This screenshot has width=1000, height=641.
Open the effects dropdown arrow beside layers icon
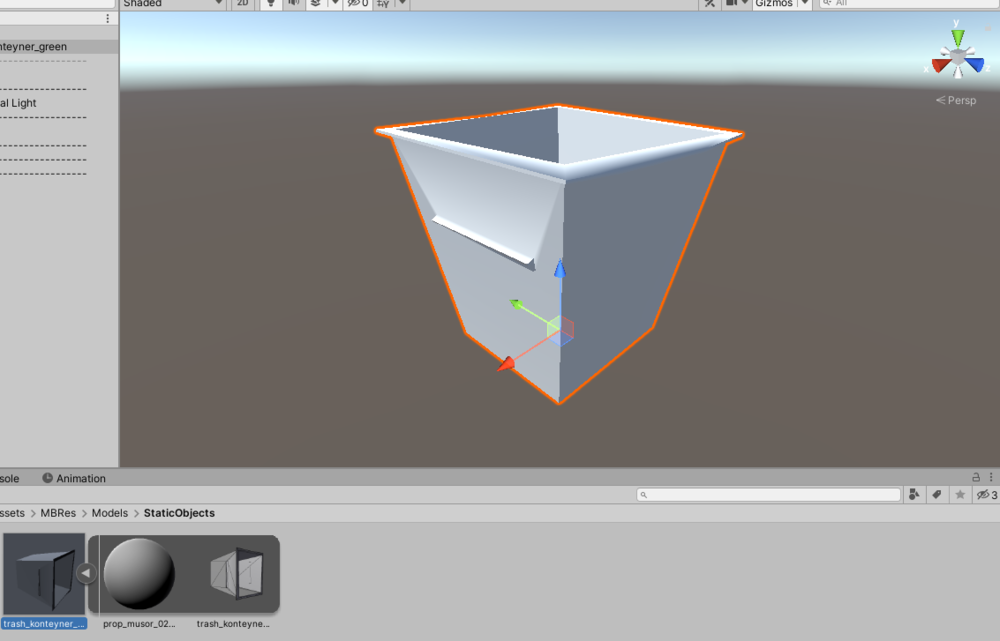click(x=335, y=3)
